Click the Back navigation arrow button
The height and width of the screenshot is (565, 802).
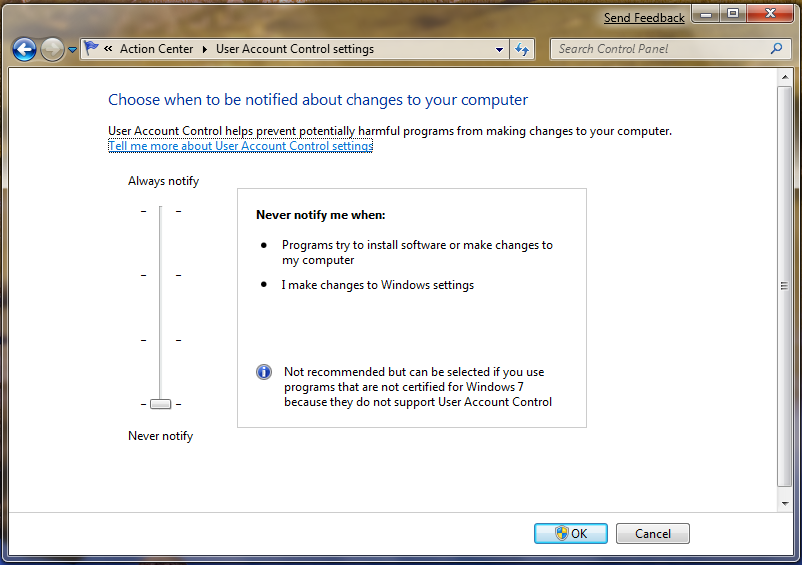click(24, 49)
